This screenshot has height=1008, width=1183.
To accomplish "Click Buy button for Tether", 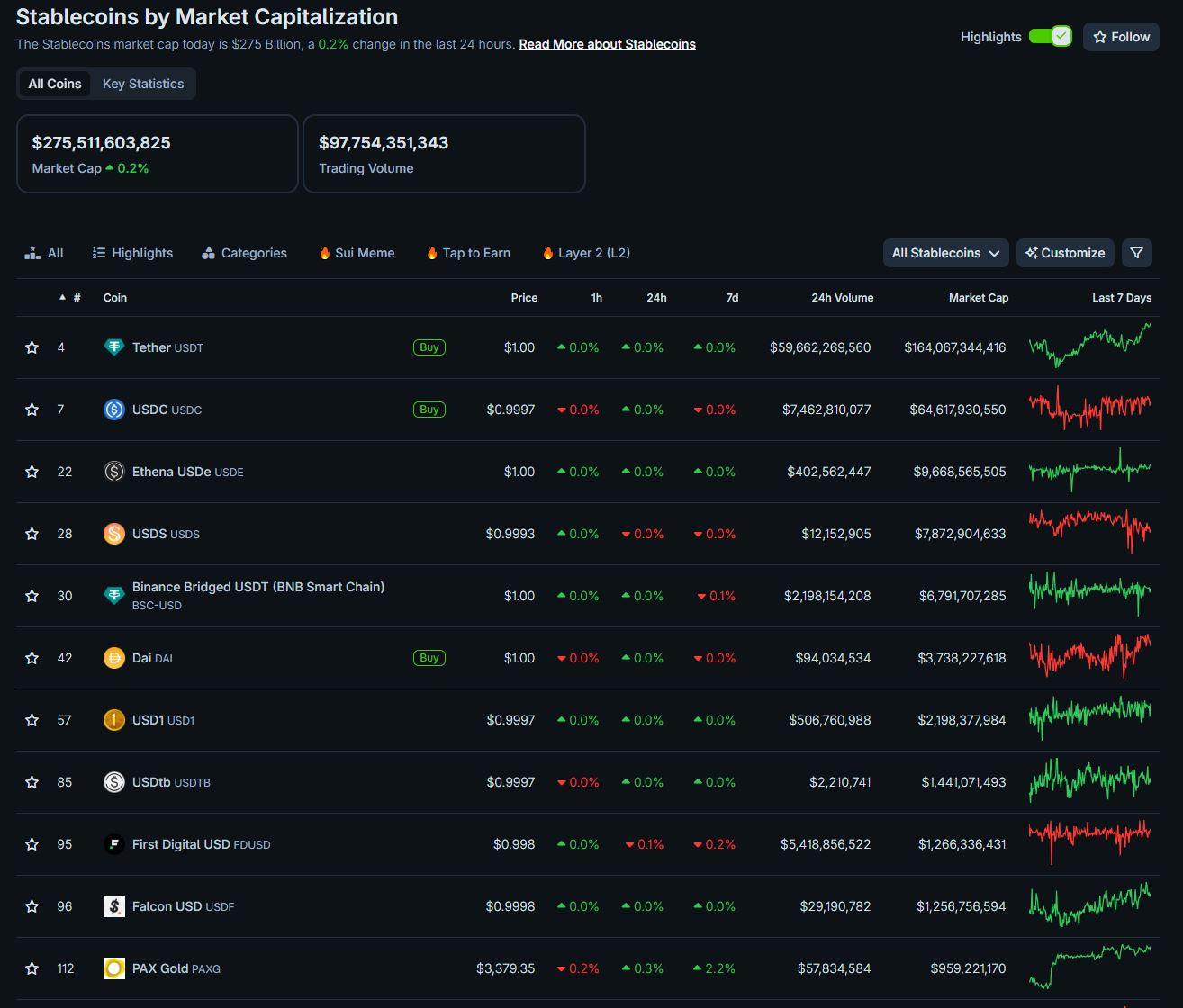I will coord(429,347).
